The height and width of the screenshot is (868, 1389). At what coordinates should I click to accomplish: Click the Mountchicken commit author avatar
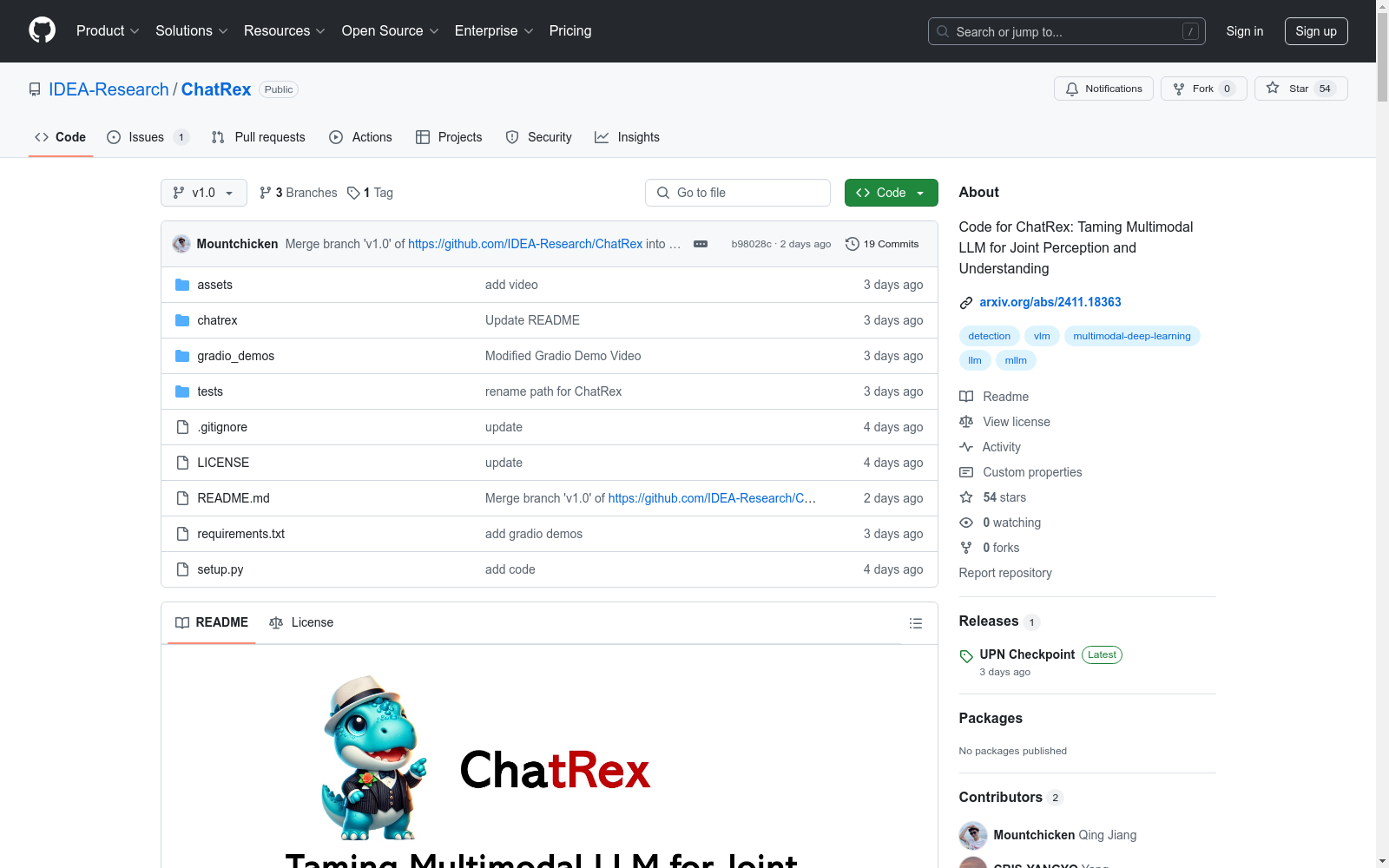click(x=181, y=244)
